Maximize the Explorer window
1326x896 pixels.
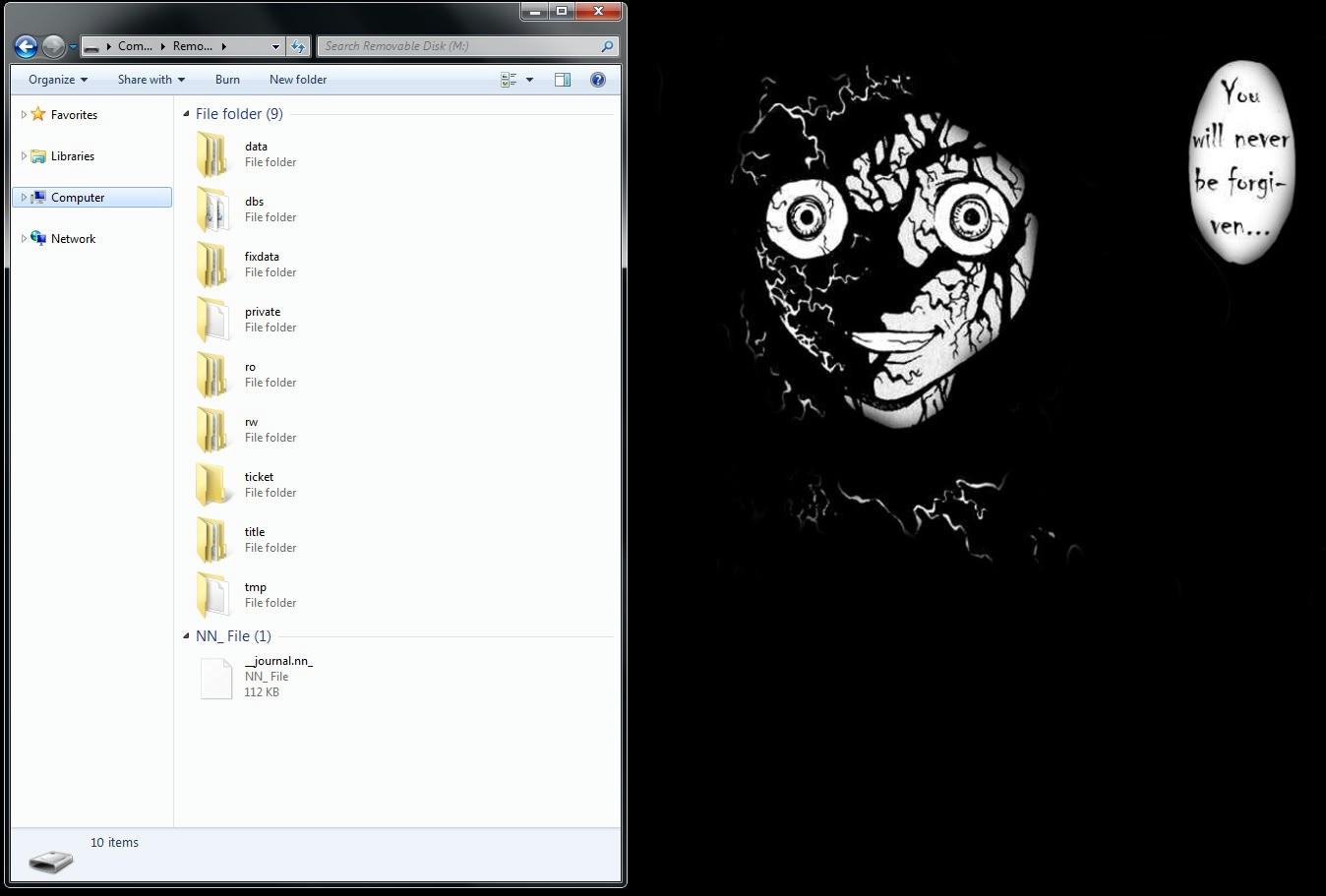[562, 11]
